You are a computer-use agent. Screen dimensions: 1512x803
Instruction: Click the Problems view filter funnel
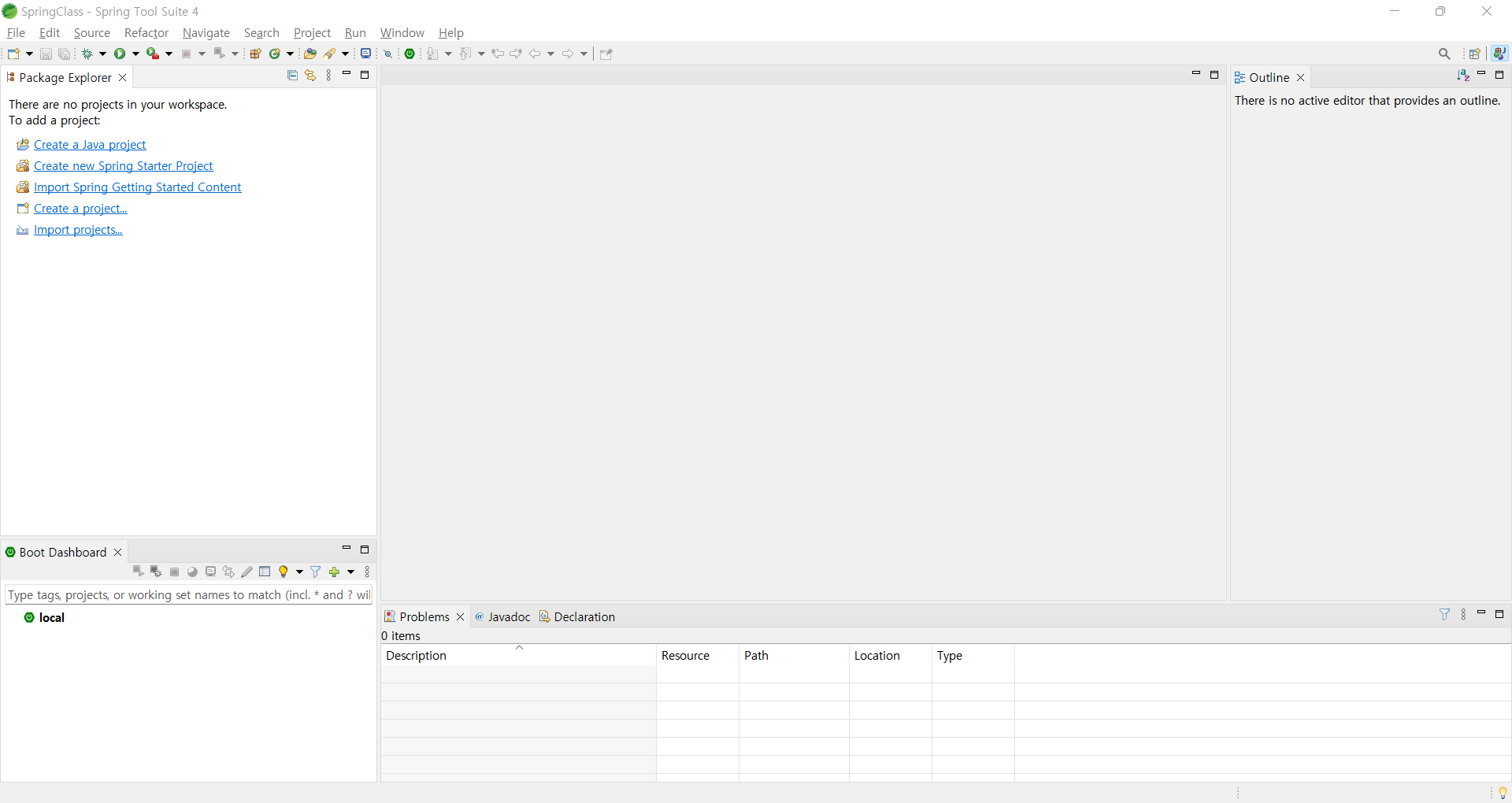(x=1445, y=614)
